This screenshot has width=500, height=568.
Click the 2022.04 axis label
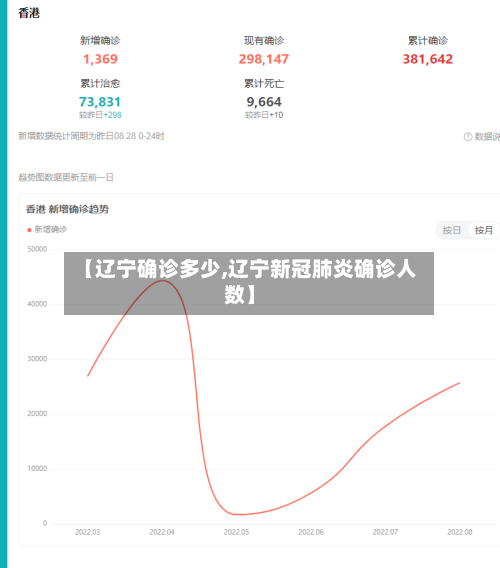(x=162, y=532)
